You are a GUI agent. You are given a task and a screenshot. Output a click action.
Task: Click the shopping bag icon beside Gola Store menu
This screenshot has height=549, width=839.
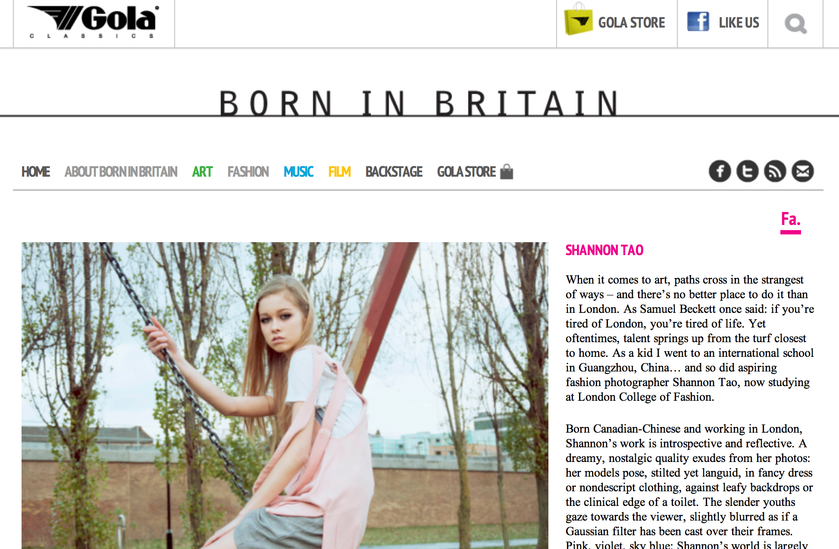tap(506, 171)
